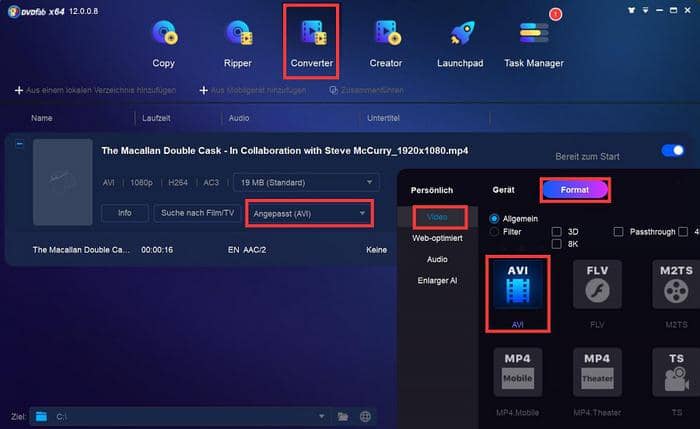
Task: Enable the 8K checkbox
Action: pyautogui.click(x=556, y=244)
